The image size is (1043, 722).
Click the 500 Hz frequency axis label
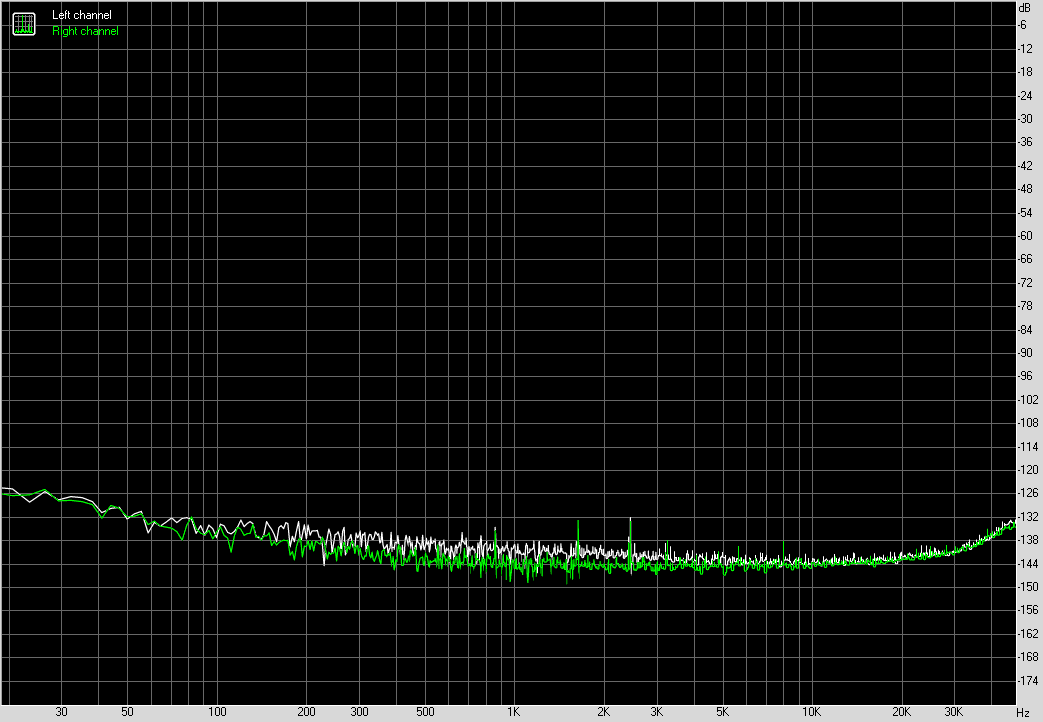[x=425, y=712]
